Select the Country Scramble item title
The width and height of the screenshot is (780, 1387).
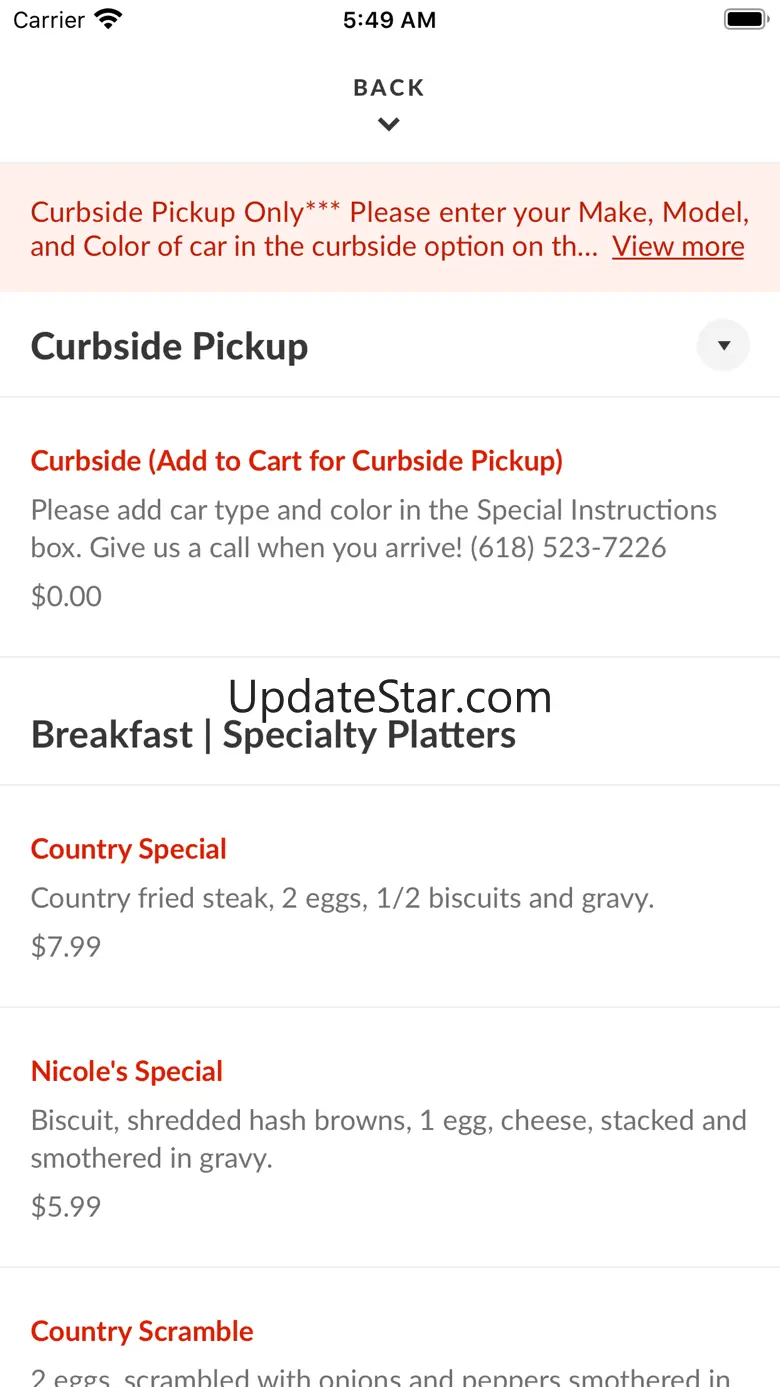click(x=142, y=1331)
